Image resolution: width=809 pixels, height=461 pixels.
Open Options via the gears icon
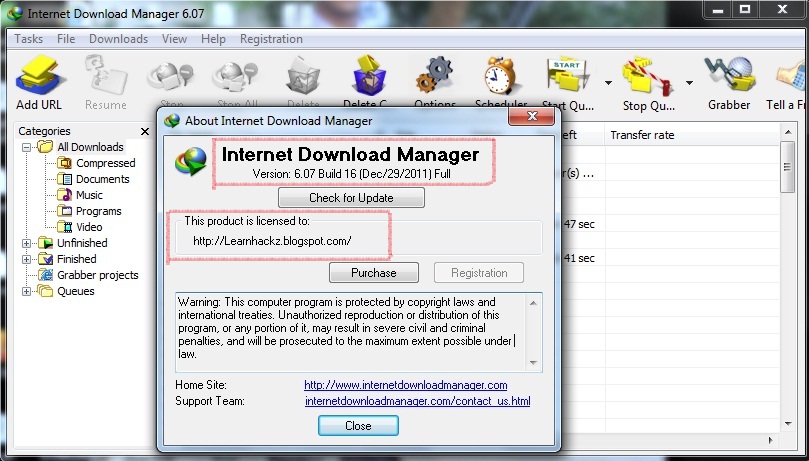(x=434, y=75)
